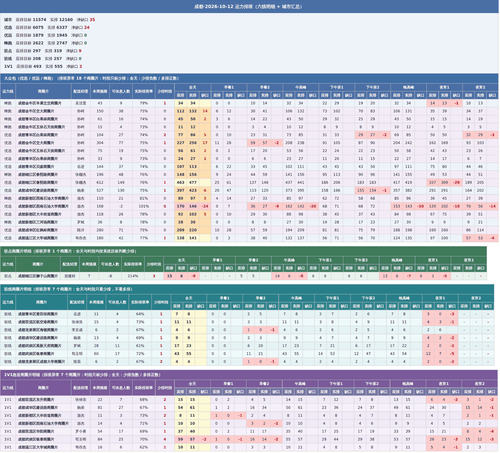Select the summary value 319
500x453 pixels.
point(58,51)
